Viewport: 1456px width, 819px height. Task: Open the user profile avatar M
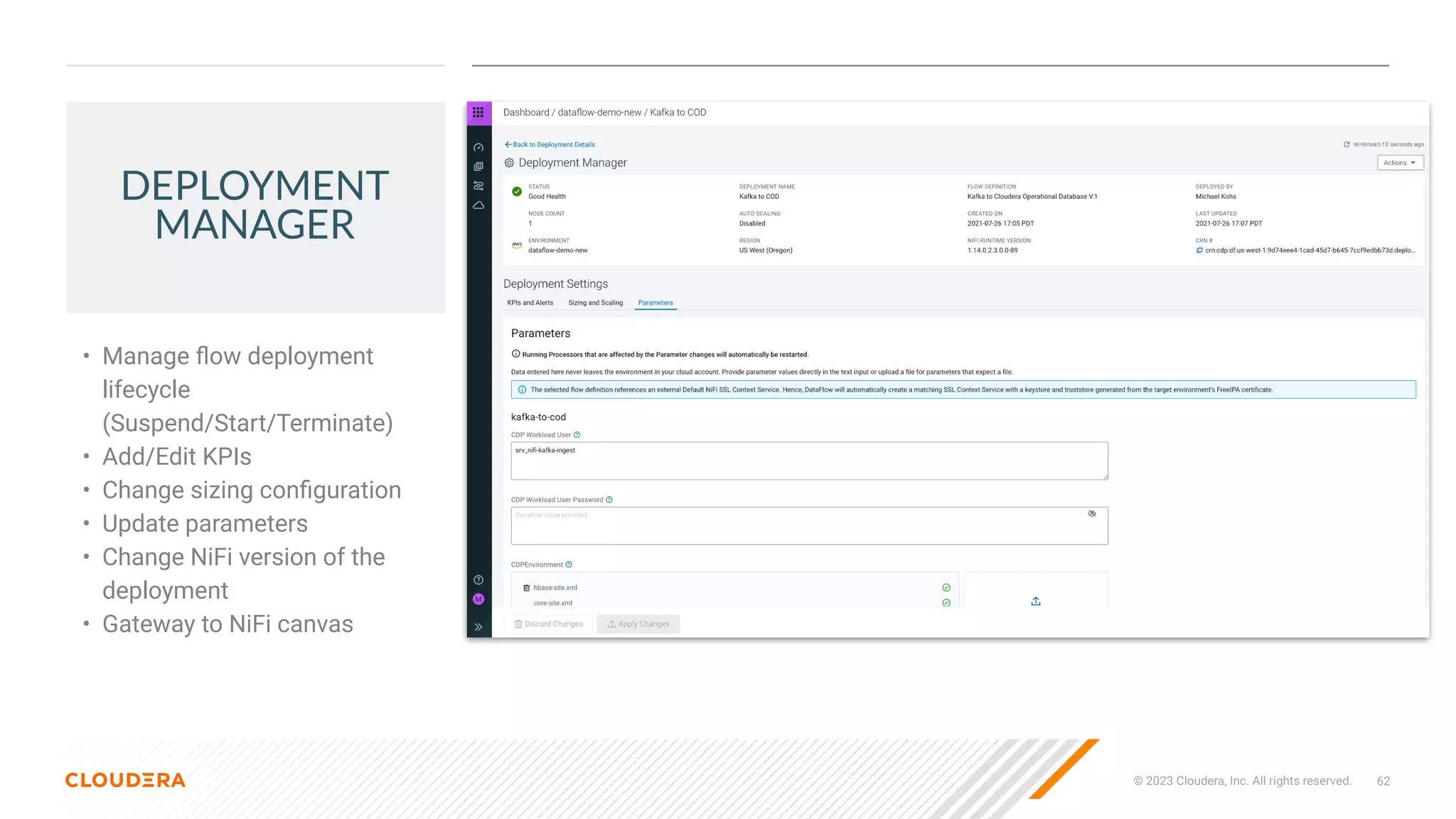click(478, 599)
